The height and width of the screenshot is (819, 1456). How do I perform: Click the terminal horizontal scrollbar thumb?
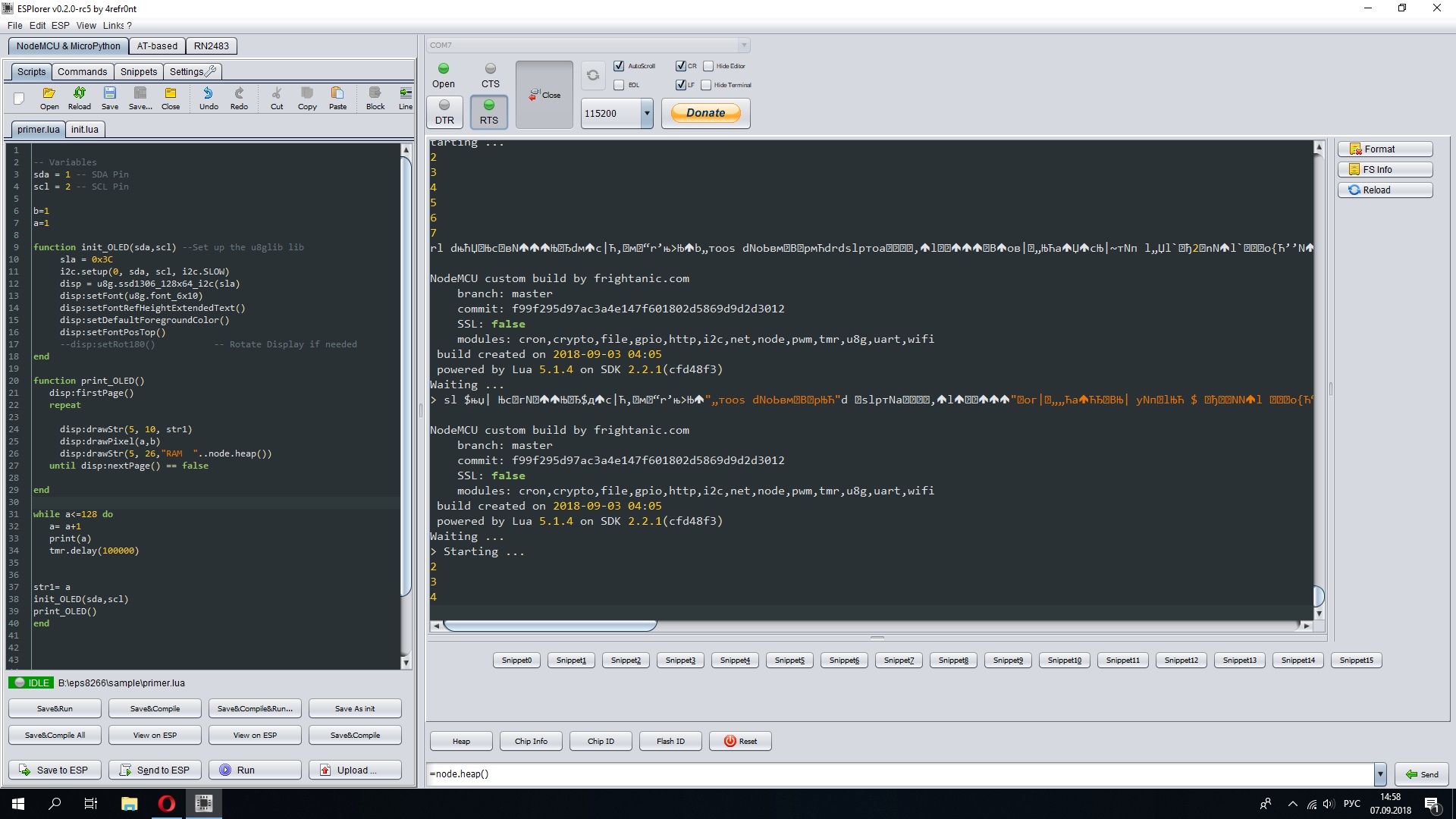tap(551, 626)
